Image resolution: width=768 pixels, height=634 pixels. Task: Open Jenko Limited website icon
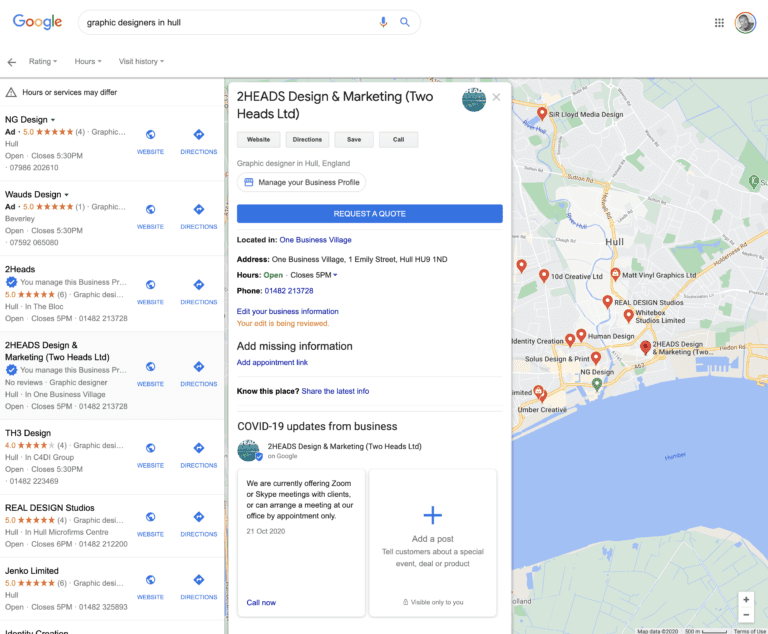tap(150, 580)
